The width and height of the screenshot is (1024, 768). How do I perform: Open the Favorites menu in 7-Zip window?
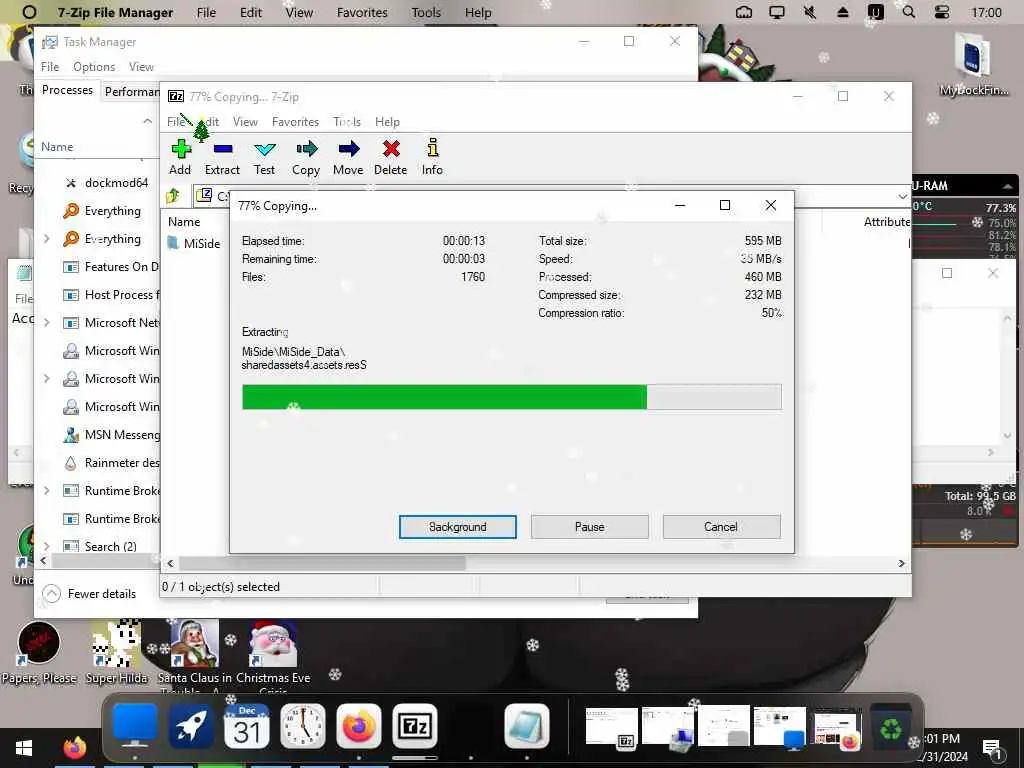[295, 121]
